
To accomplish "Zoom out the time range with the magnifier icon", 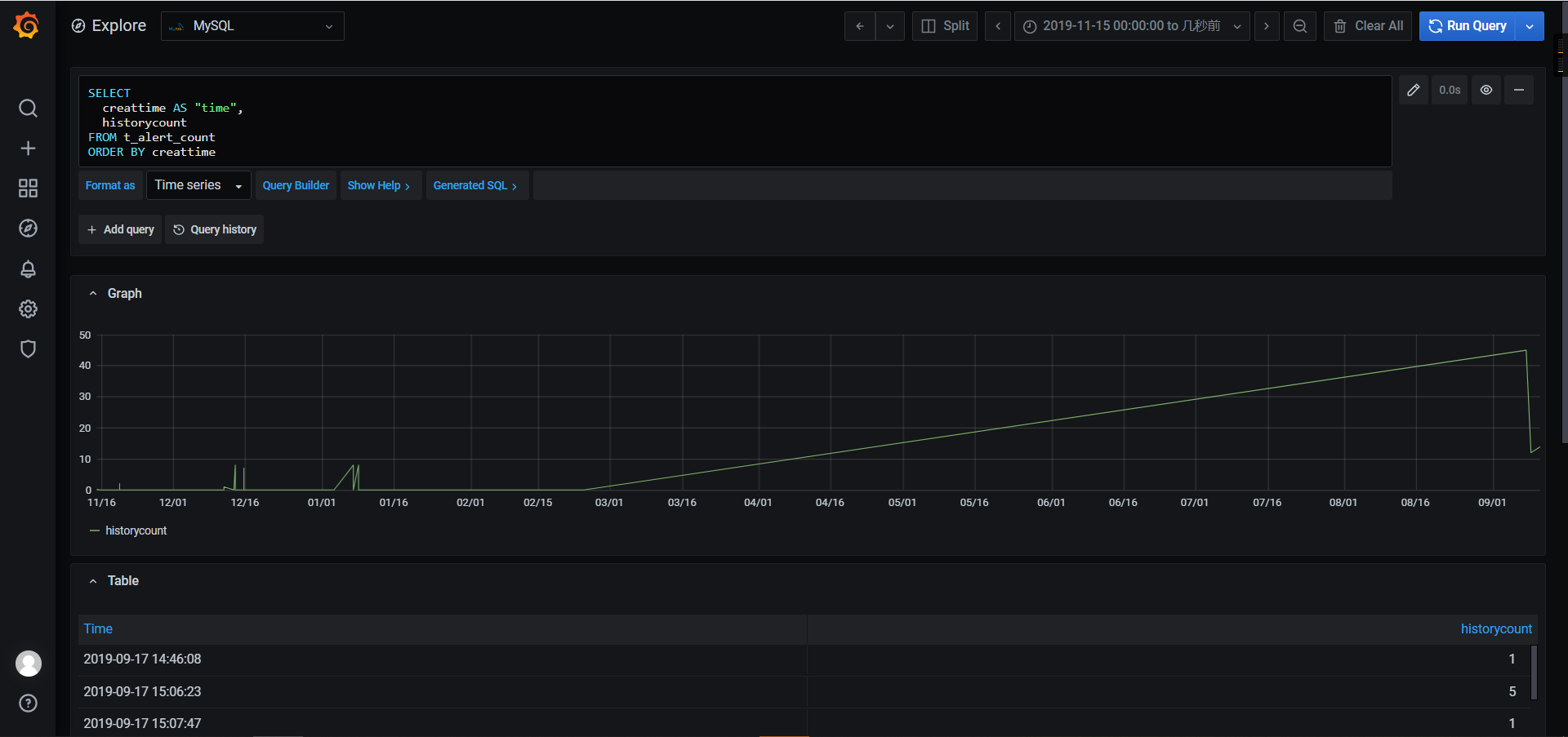I will 1299,25.
